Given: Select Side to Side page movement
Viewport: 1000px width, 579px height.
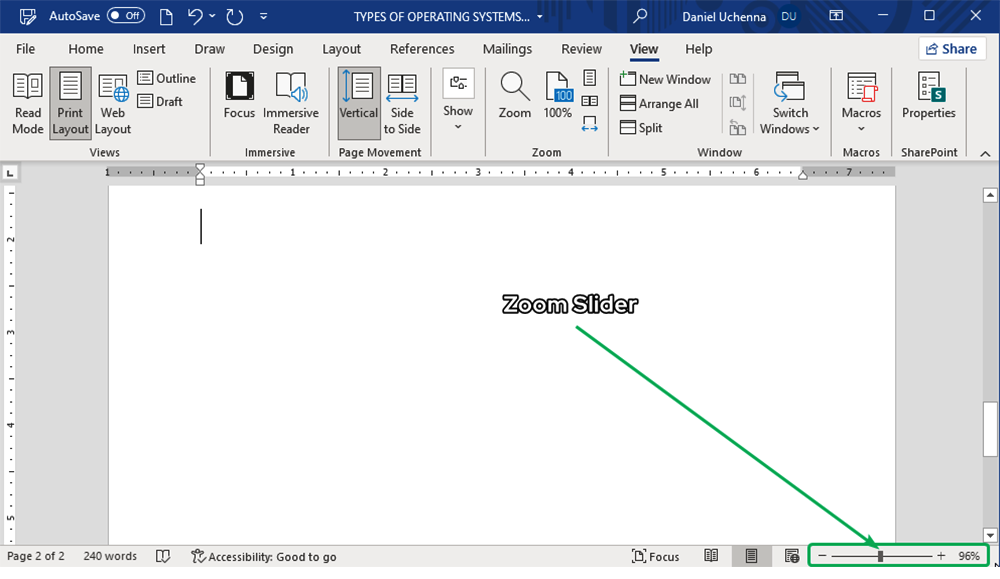Looking at the screenshot, I should tap(402, 103).
